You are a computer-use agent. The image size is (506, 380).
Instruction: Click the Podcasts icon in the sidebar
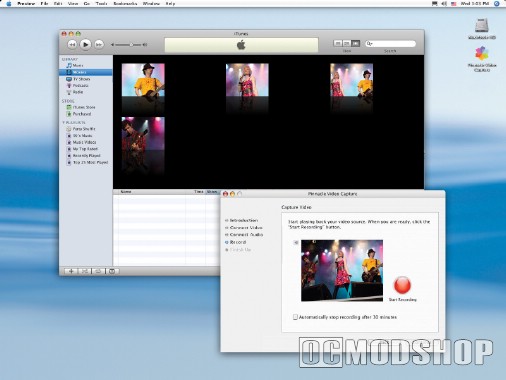pyautogui.click(x=69, y=86)
